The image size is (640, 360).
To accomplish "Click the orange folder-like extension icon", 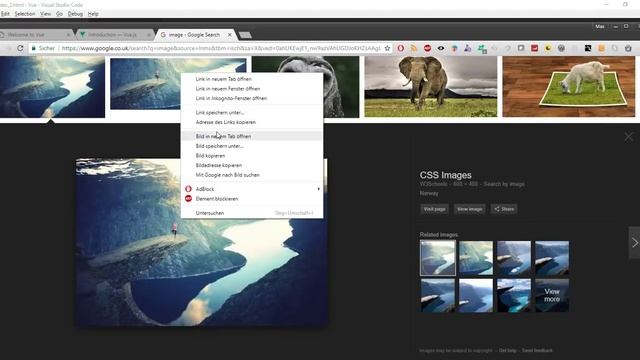I will click(601, 48).
